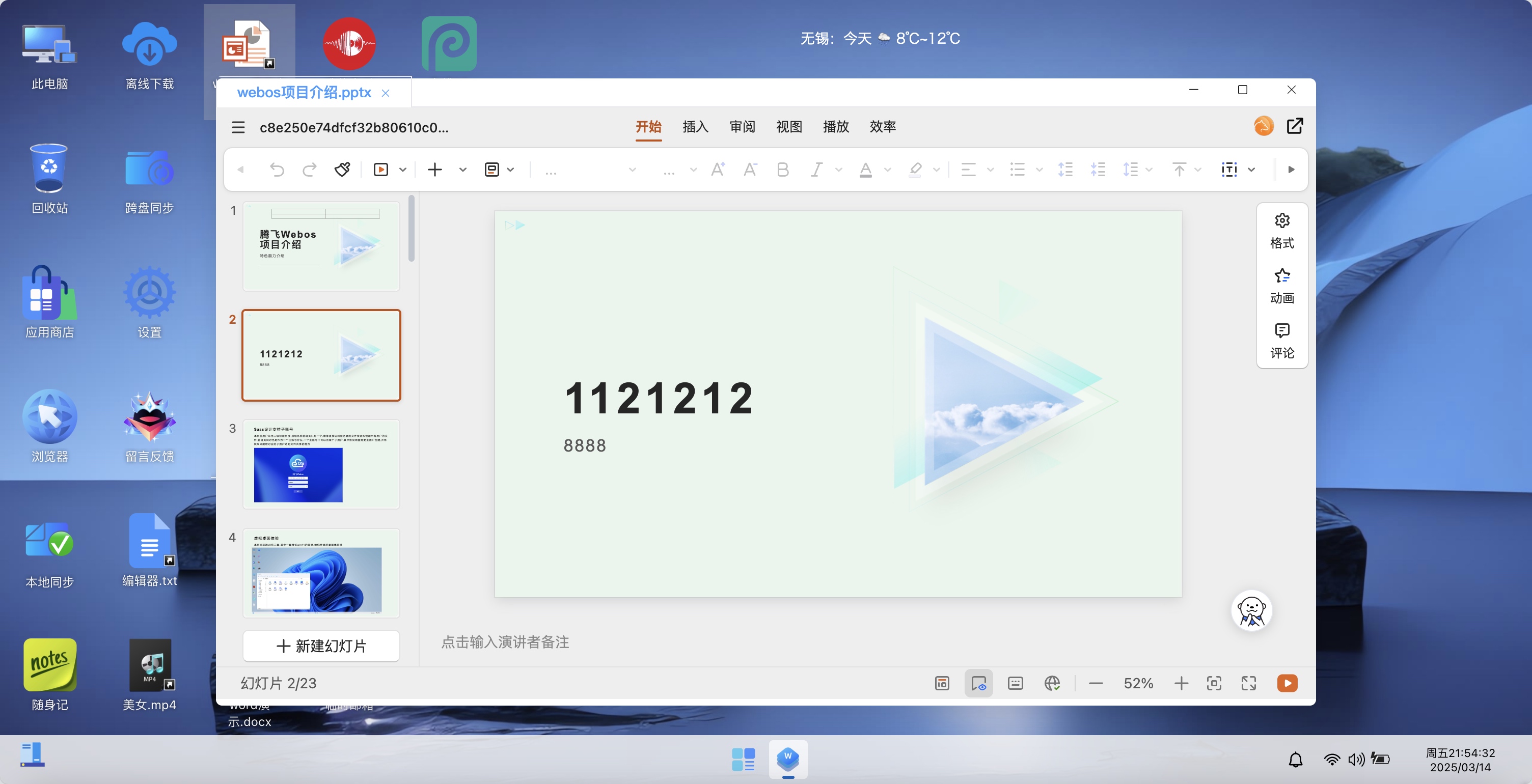This screenshot has width=1532, height=784.
Task: Select slide 3 thumbnail in panel
Action: point(321,464)
